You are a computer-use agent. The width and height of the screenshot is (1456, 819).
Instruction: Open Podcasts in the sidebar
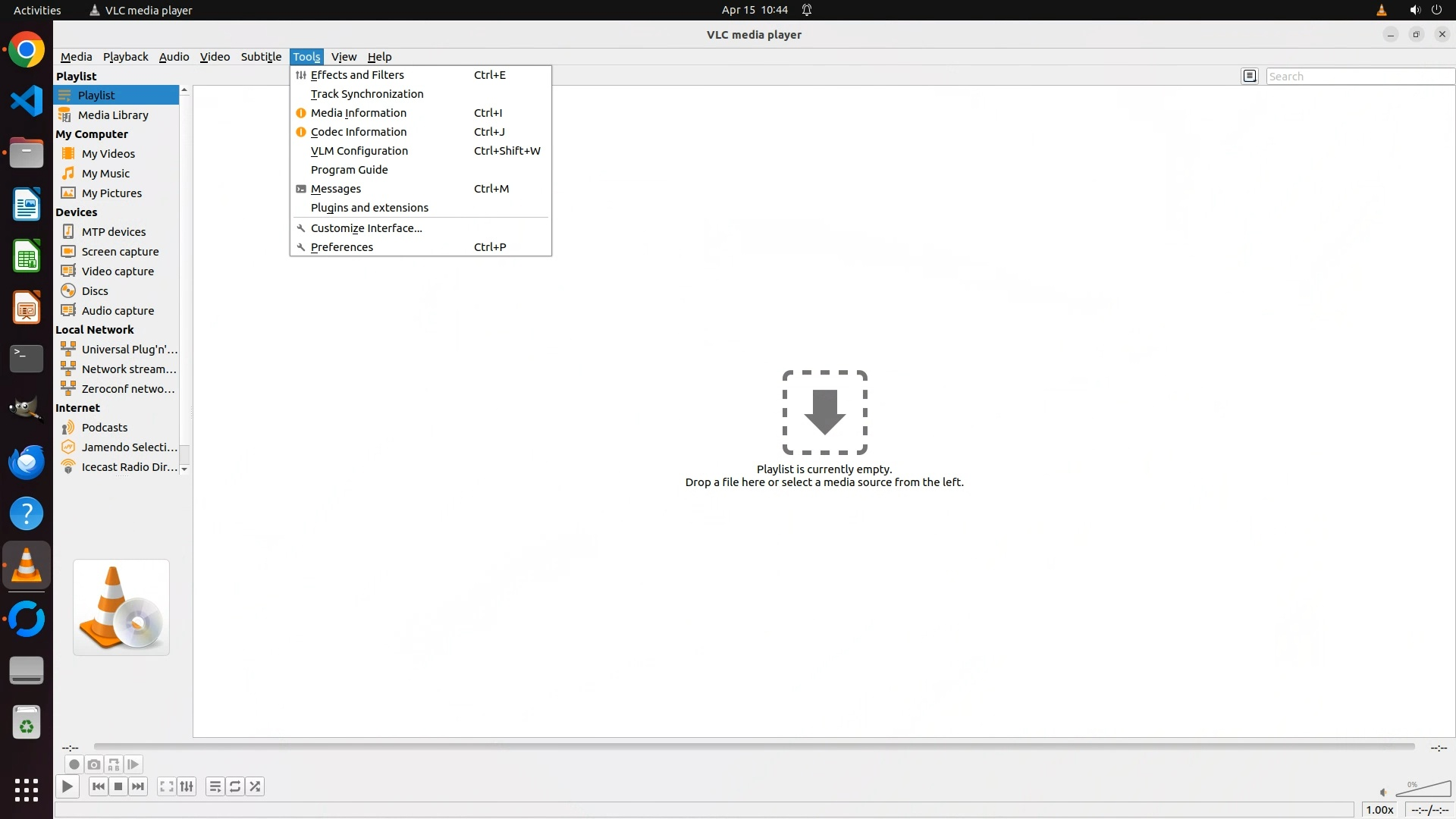(105, 428)
